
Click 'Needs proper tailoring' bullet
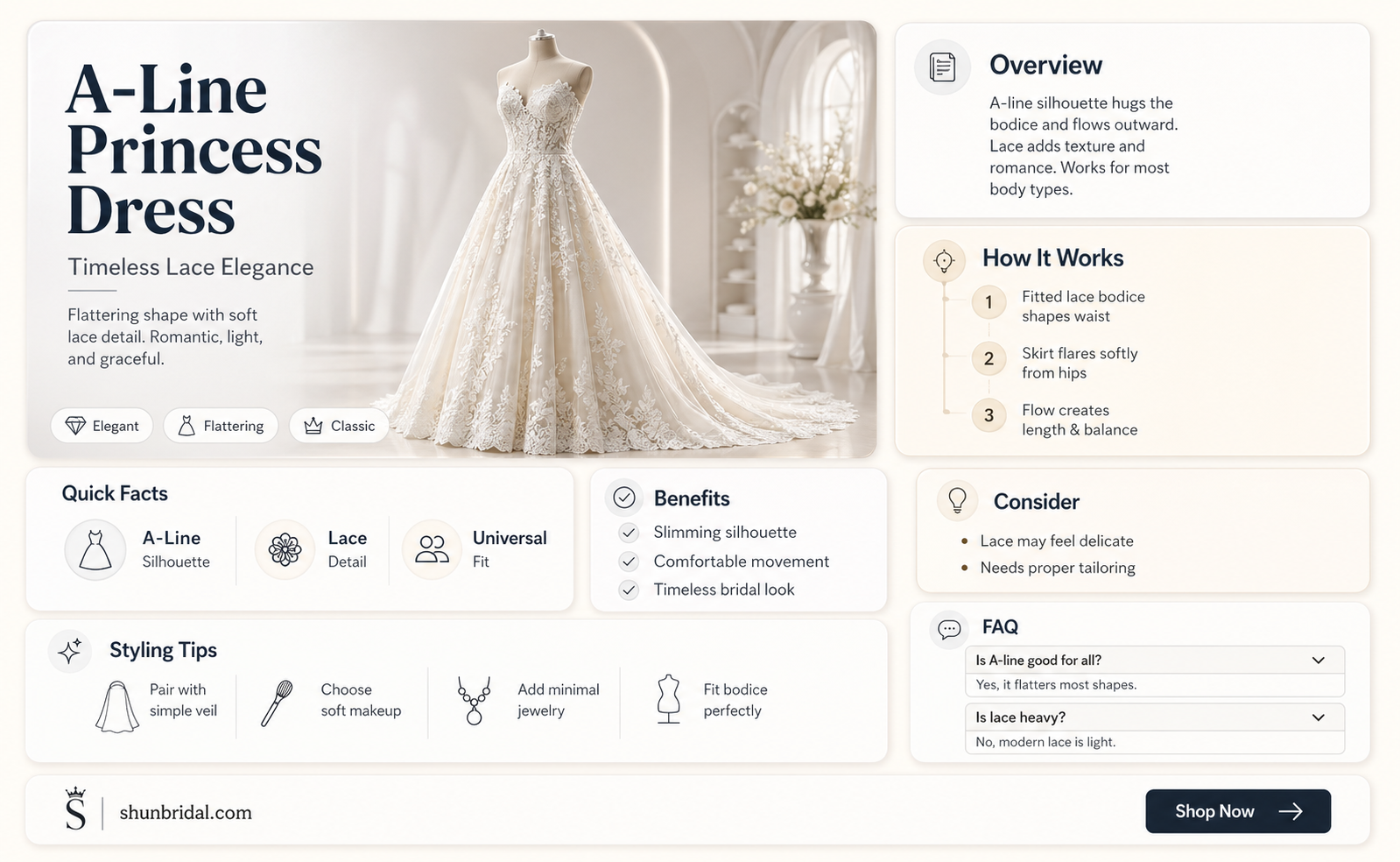1058,568
